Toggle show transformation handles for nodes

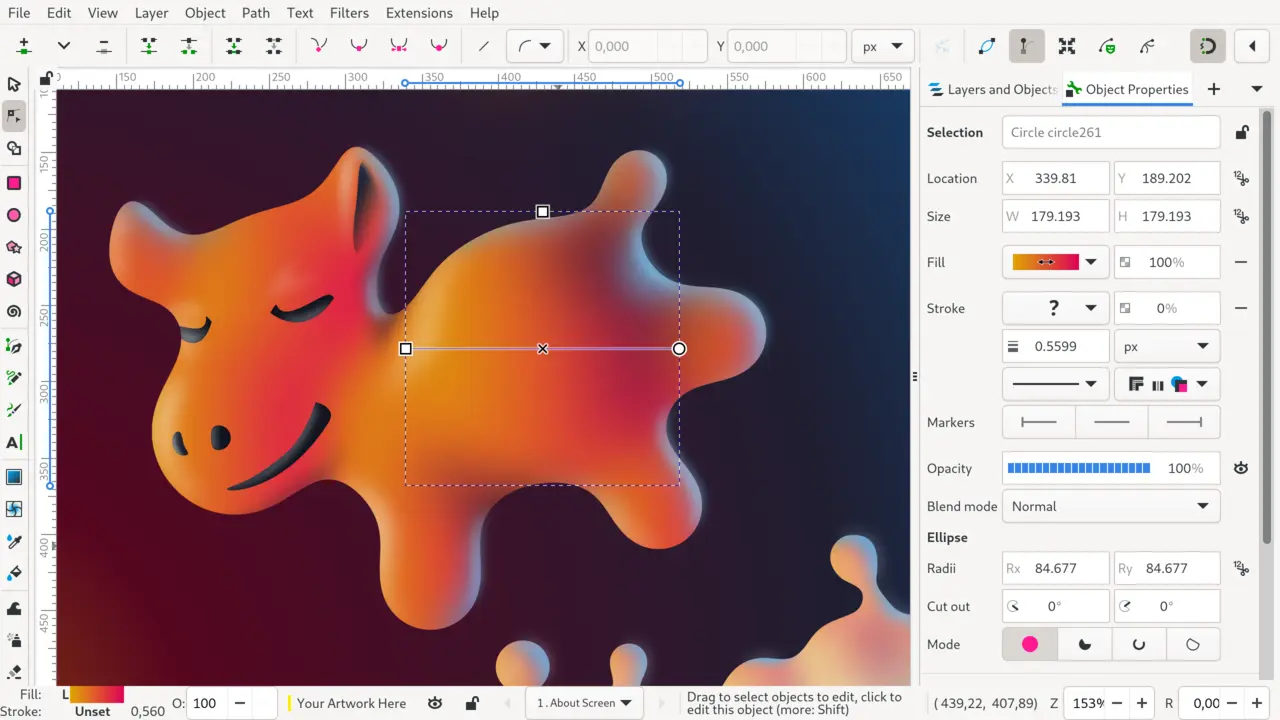click(1067, 46)
